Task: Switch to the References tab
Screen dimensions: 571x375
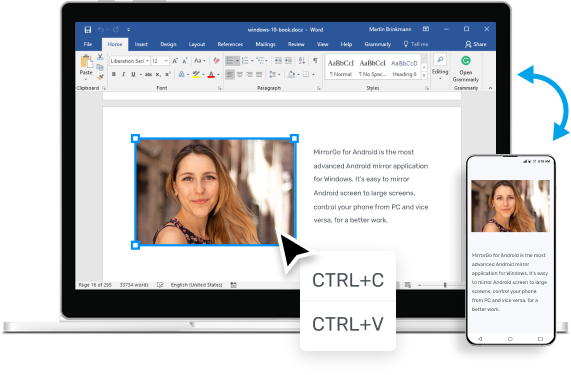Action: point(230,44)
